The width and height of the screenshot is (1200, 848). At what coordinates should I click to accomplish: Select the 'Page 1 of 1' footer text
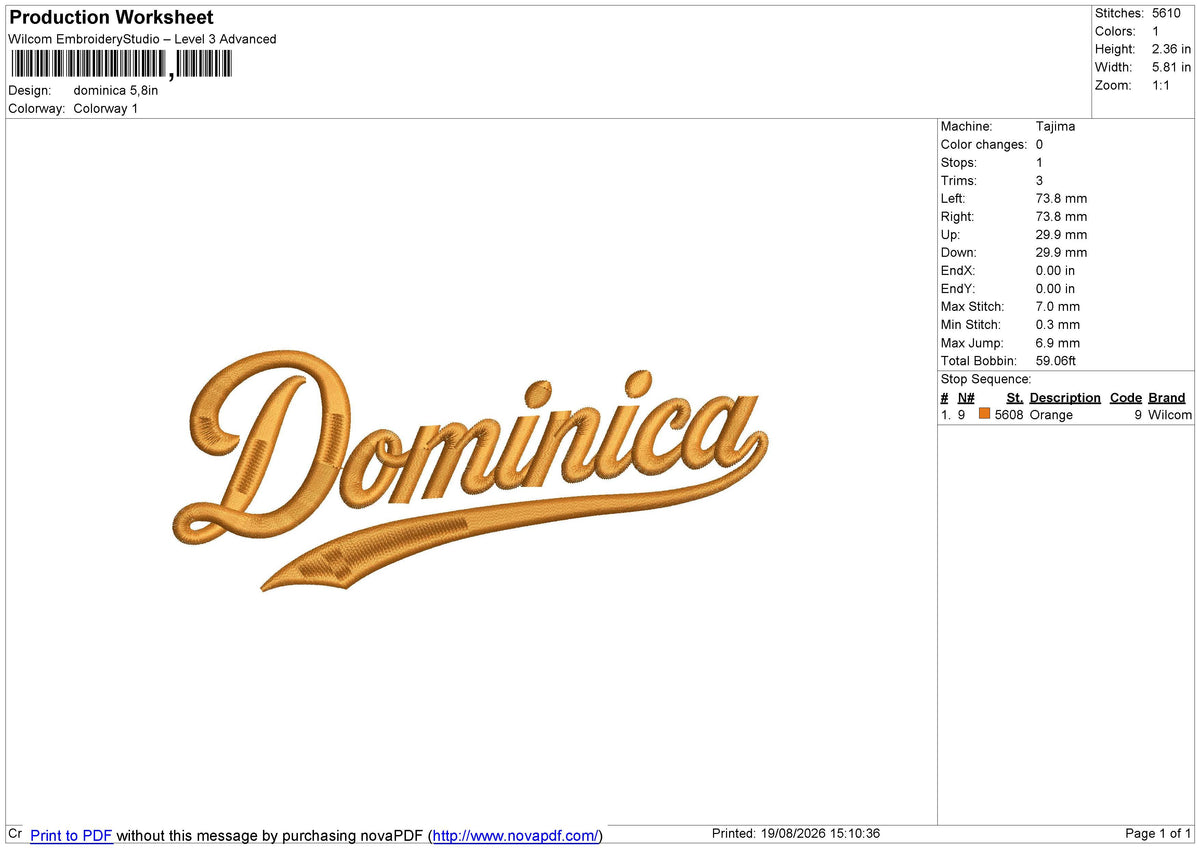[1158, 834]
